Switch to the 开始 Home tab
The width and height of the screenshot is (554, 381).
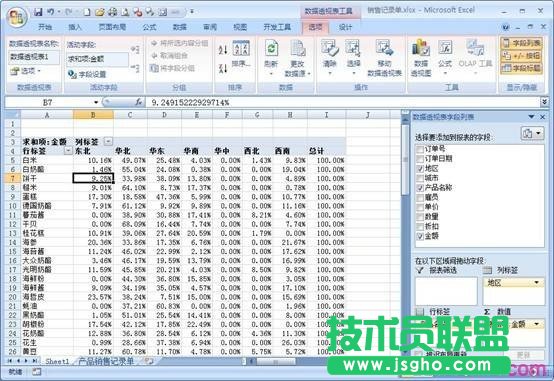click(45, 27)
